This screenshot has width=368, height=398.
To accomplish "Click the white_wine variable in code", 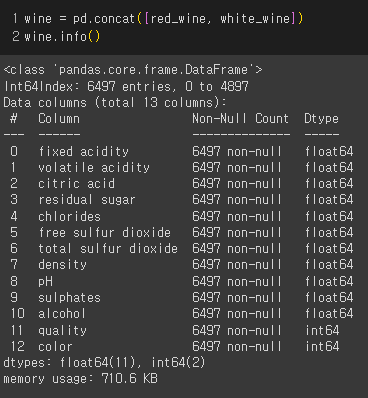I will [255, 19].
